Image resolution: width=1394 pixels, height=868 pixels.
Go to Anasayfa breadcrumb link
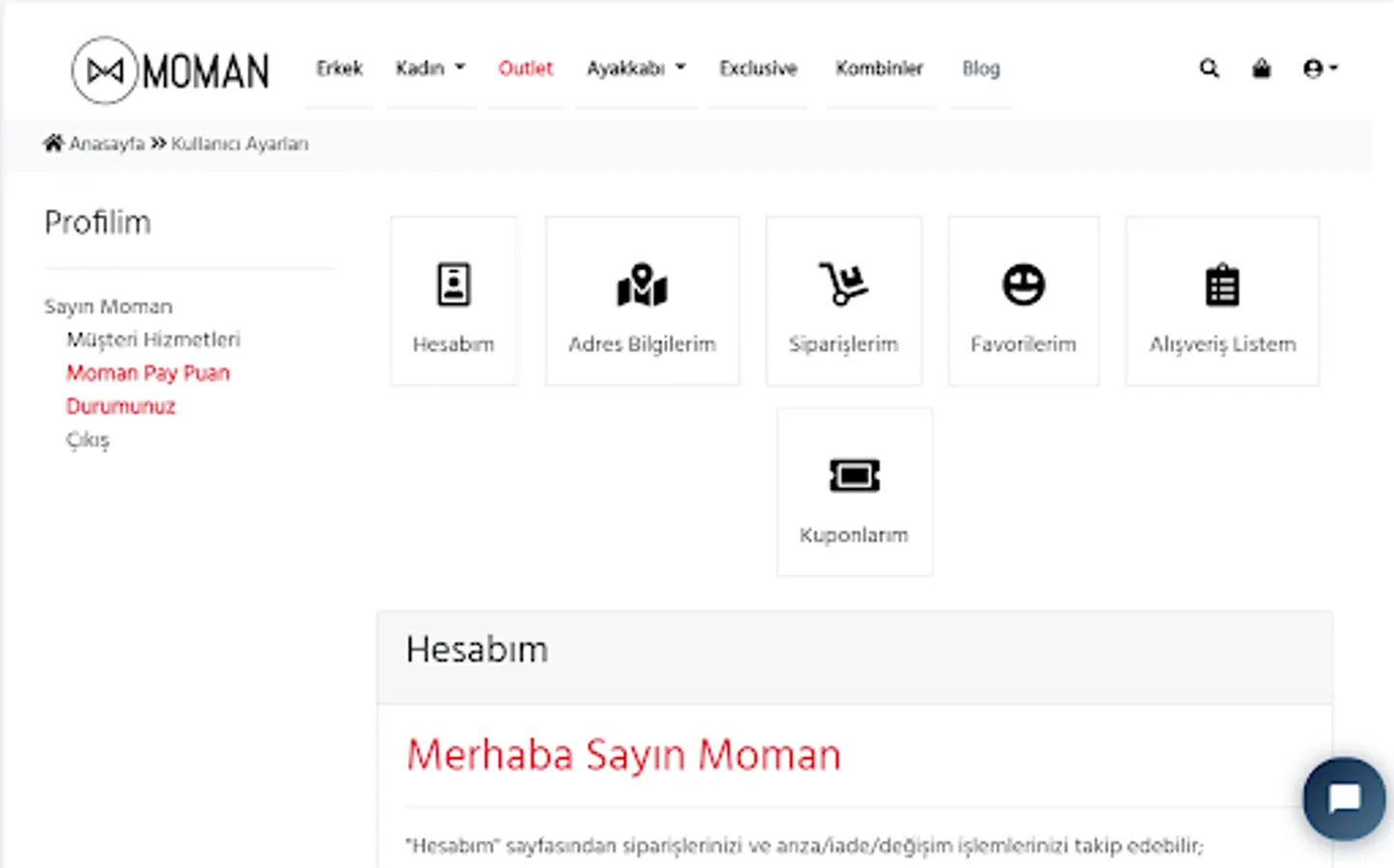click(x=107, y=144)
